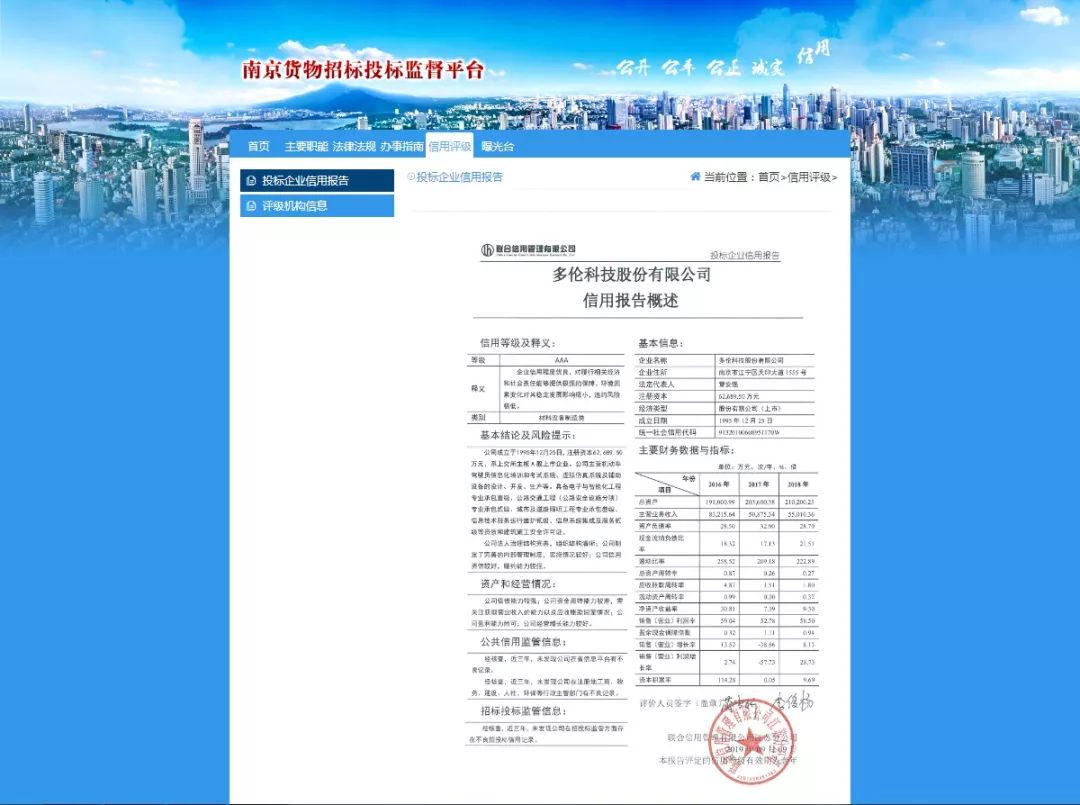
Task: Click the 注册资本 row label
Action: (652, 397)
